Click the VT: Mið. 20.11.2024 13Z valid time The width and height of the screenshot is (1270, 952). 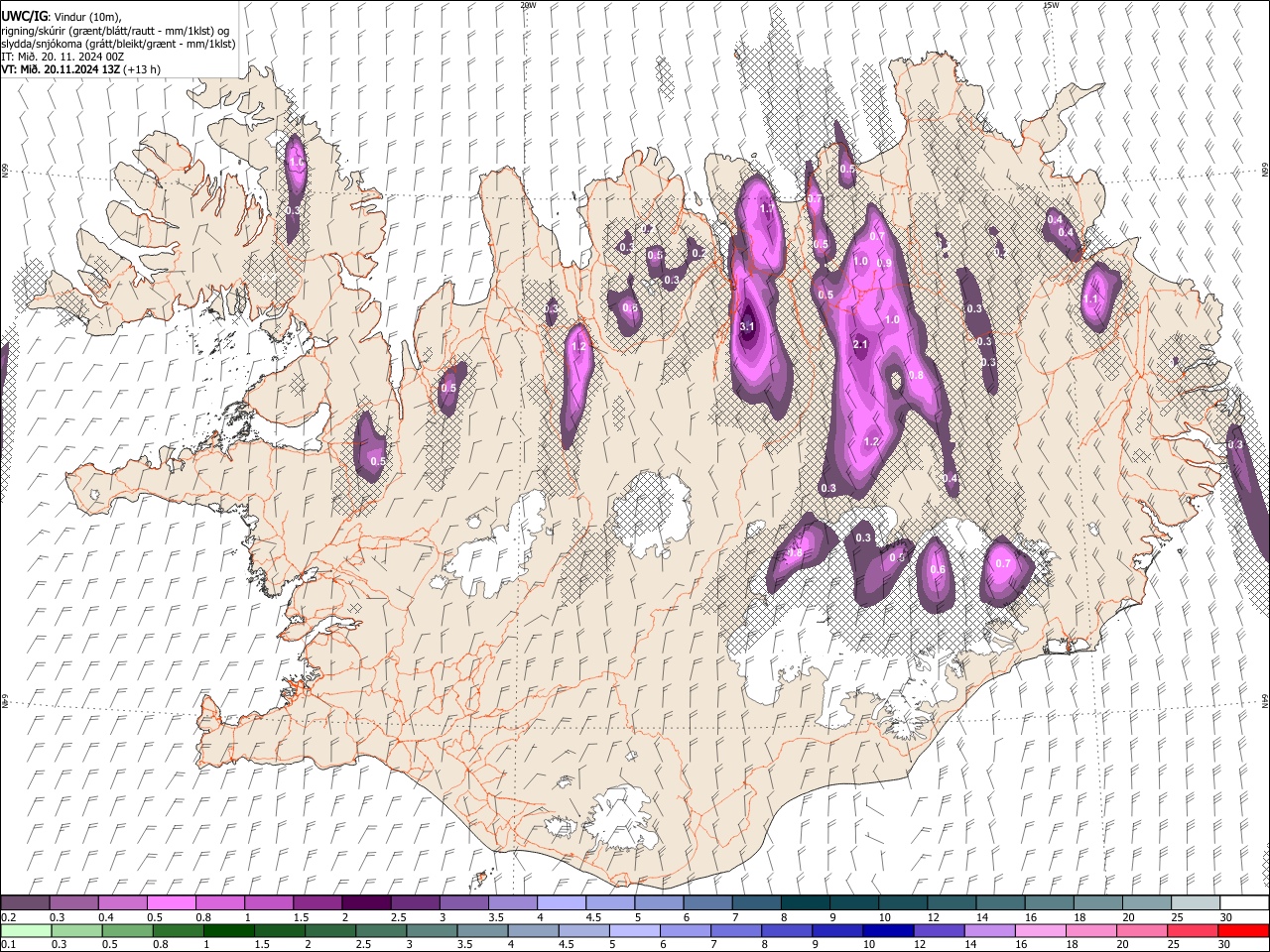click(61, 69)
